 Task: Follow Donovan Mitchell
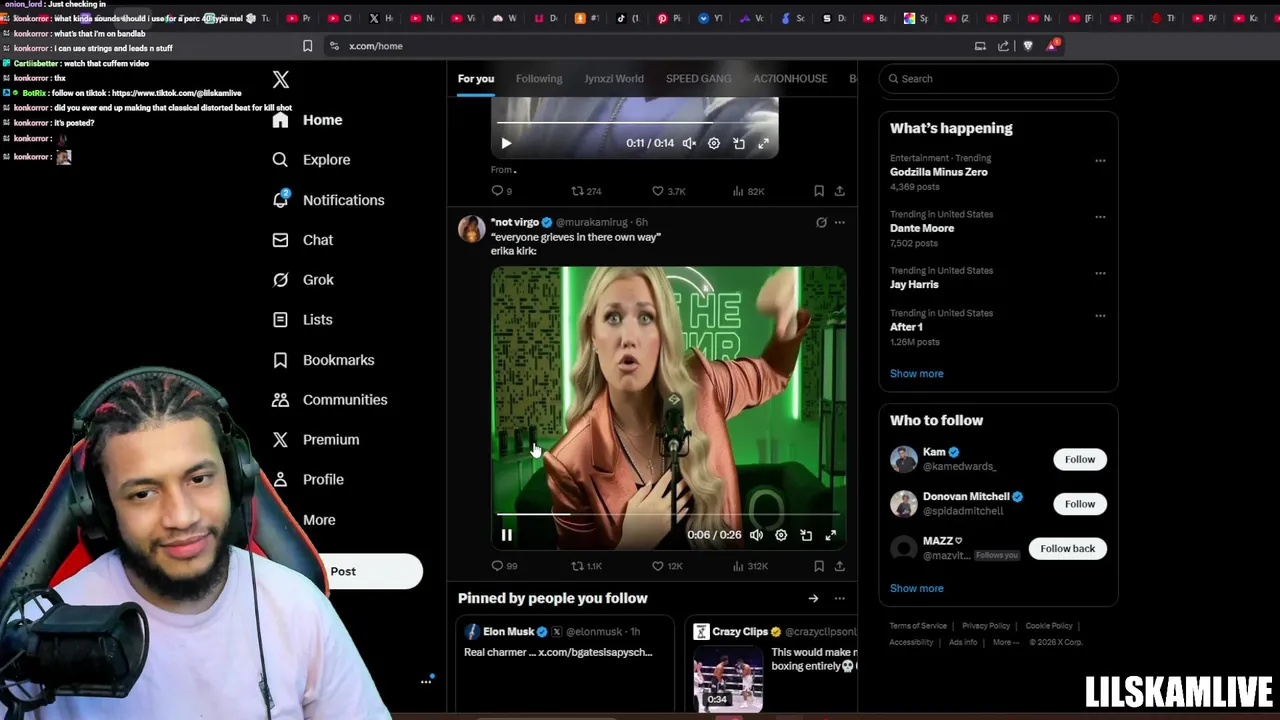point(1080,504)
